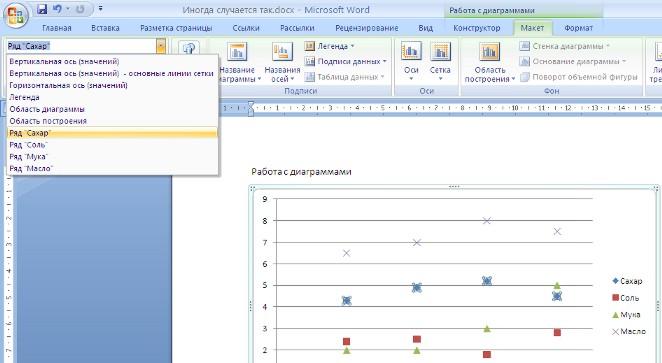
Task: Click the vertical axis label 9
Action: [x=265, y=199]
